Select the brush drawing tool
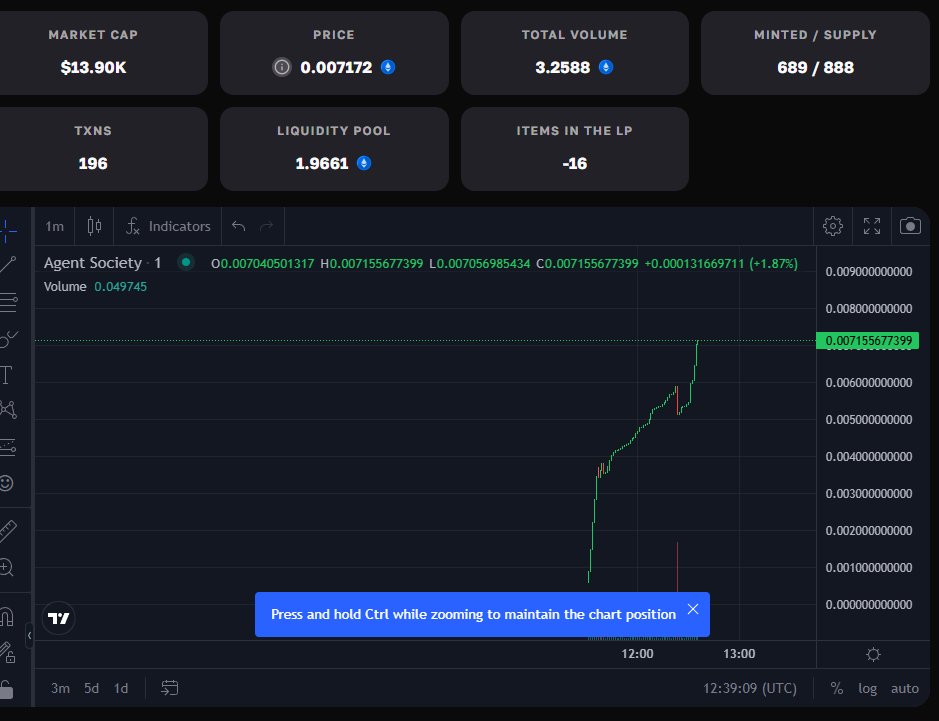This screenshot has width=939, height=721. [7, 339]
